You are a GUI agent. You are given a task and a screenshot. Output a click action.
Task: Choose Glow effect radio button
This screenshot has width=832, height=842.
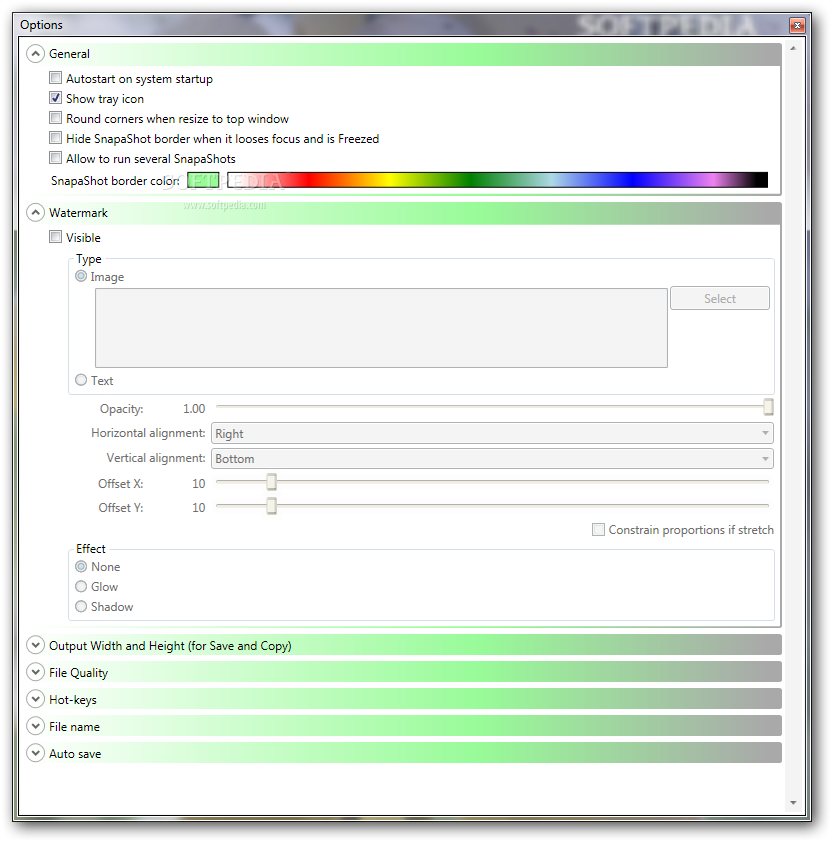pos(81,586)
